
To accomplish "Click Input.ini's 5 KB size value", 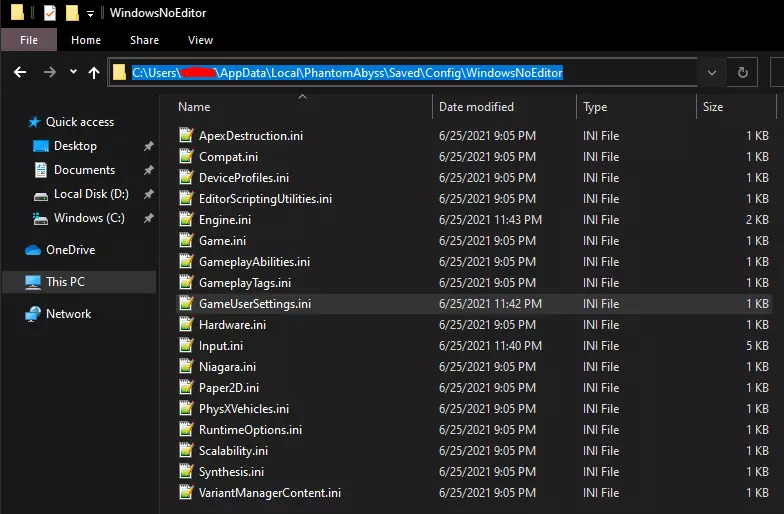I will (757, 346).
